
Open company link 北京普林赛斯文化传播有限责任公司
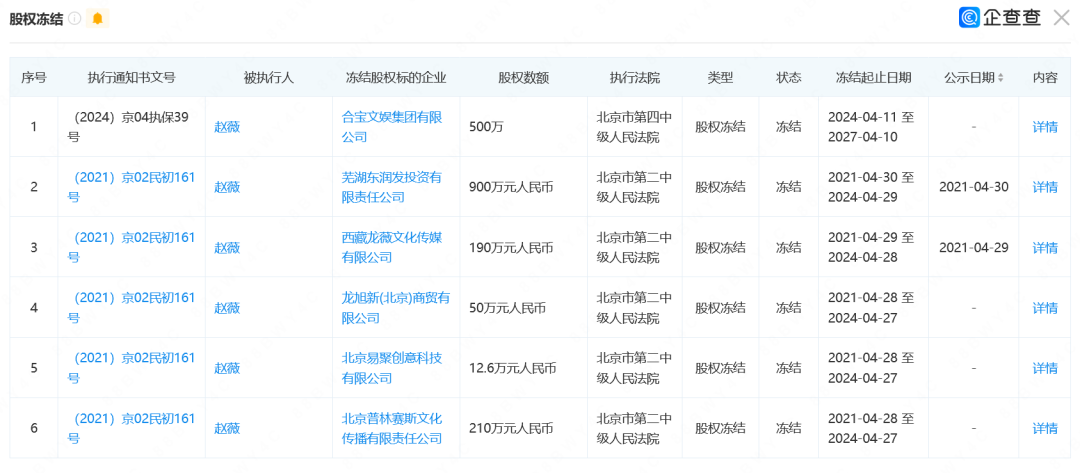pos(392,428)
